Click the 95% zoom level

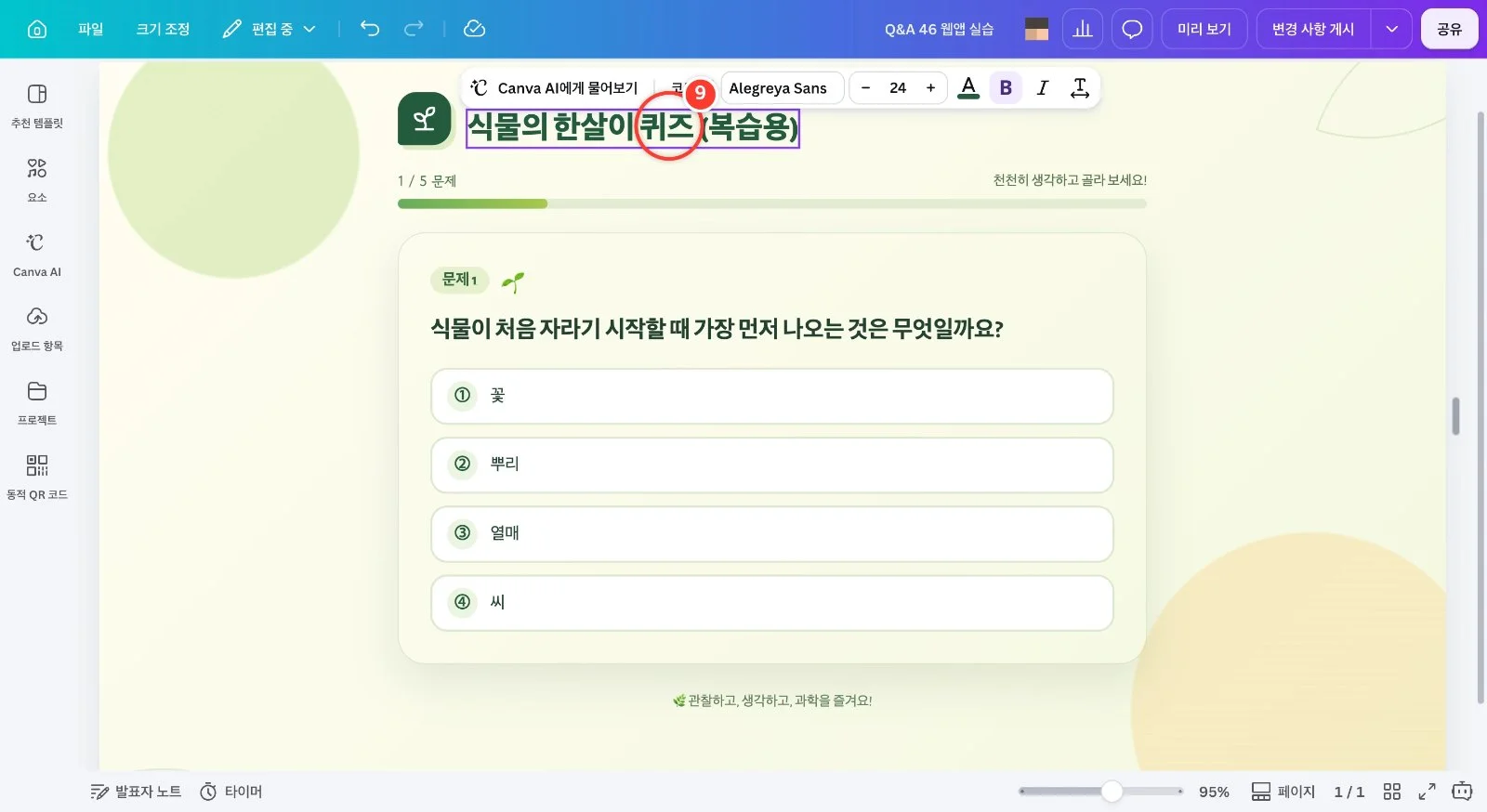[x=1214, y=792]
